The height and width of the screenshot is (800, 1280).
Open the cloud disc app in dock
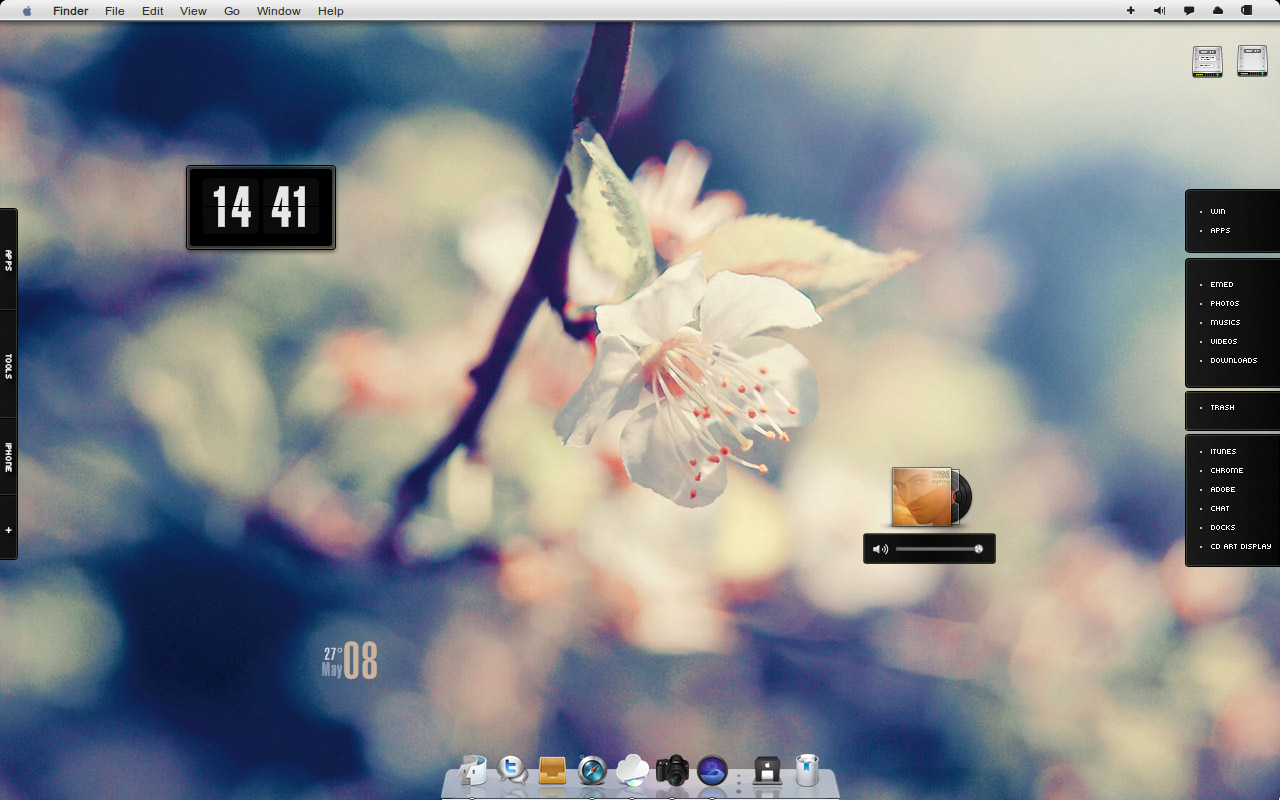click(x=632, y=771)
